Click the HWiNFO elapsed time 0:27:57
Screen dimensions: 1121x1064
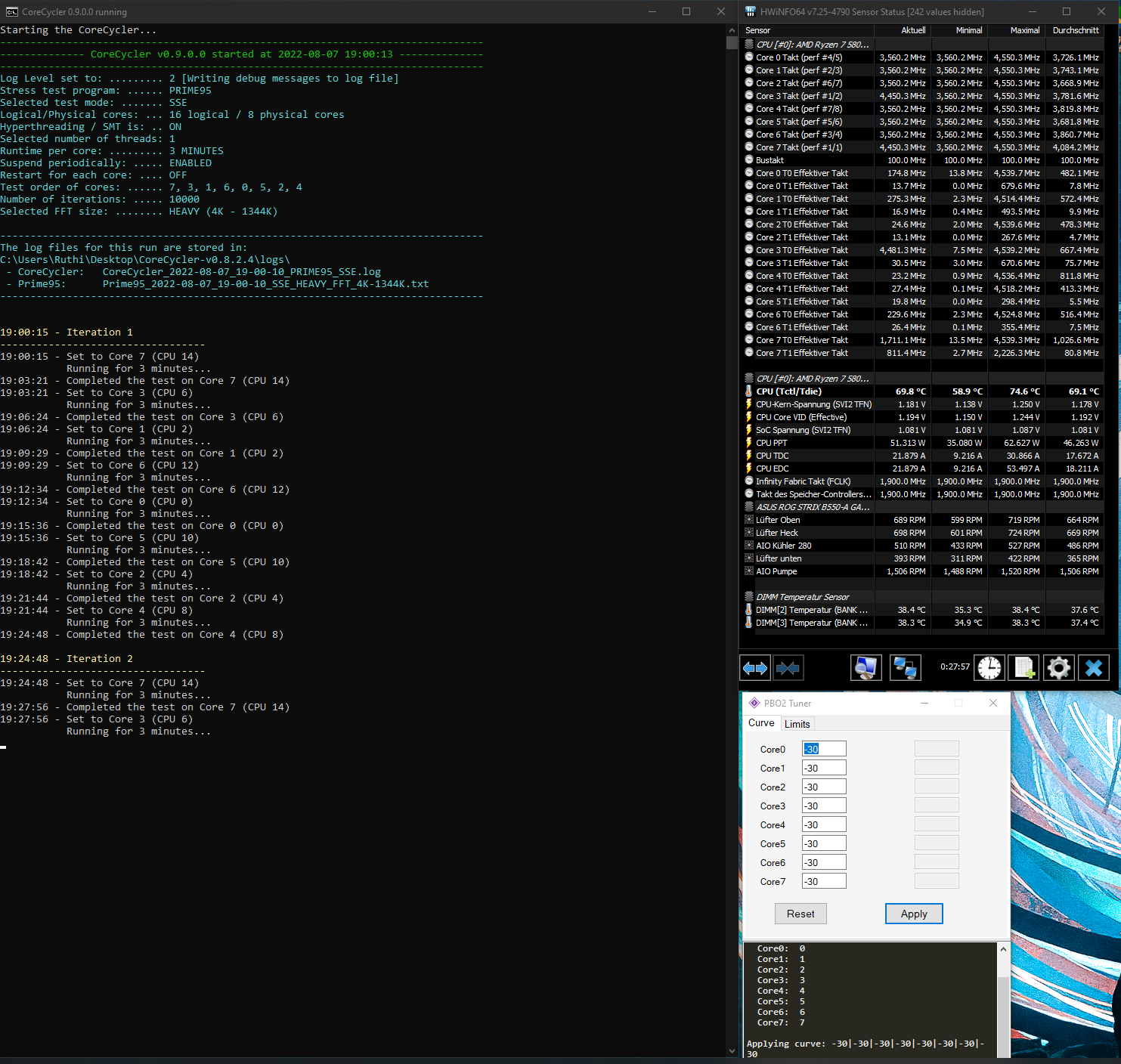click(955, 667)
